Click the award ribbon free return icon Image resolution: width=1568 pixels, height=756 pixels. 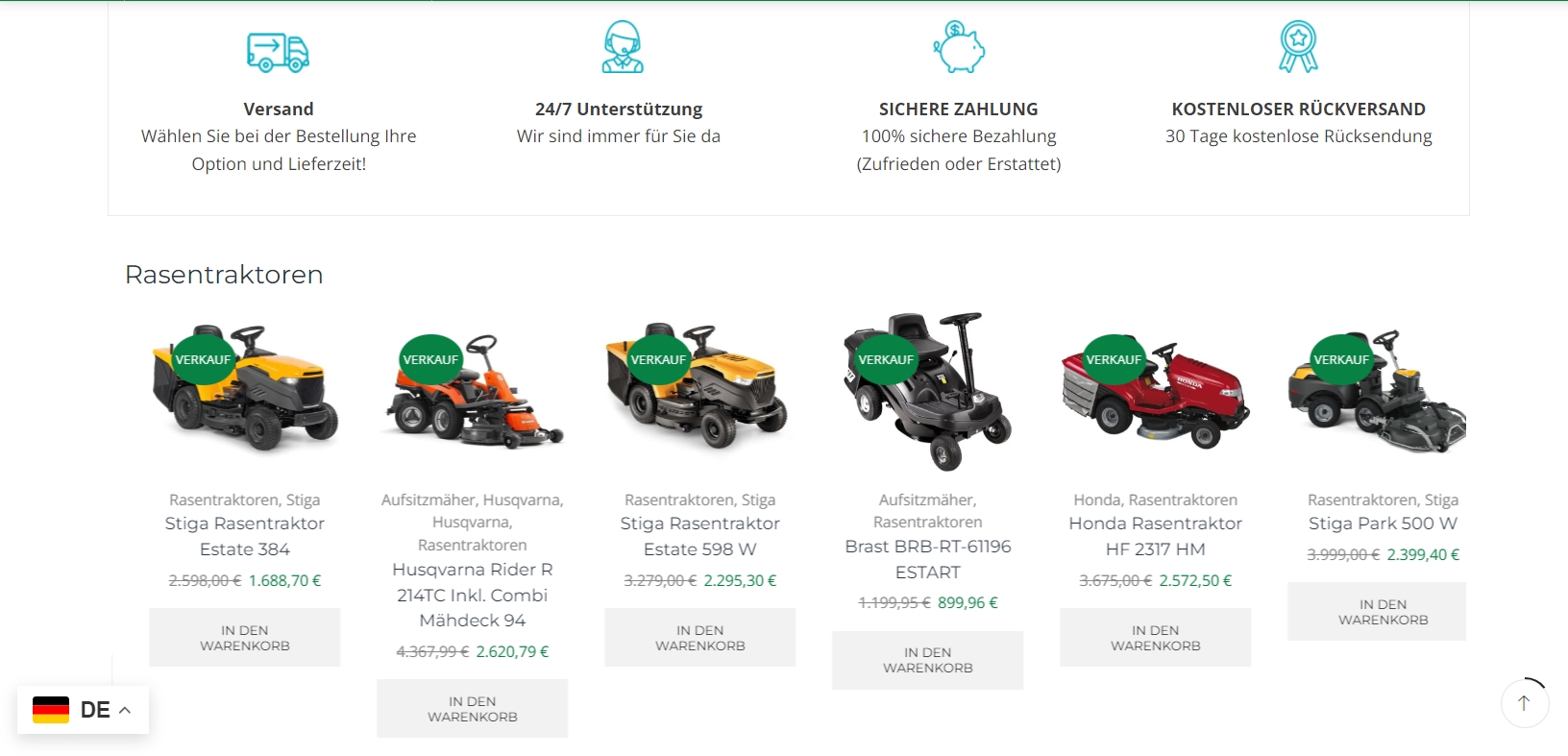(1298, 47)
